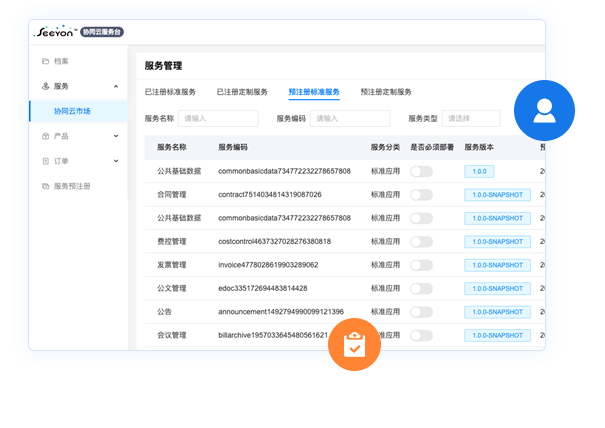Click the 产品 box icon

(46, 136)
